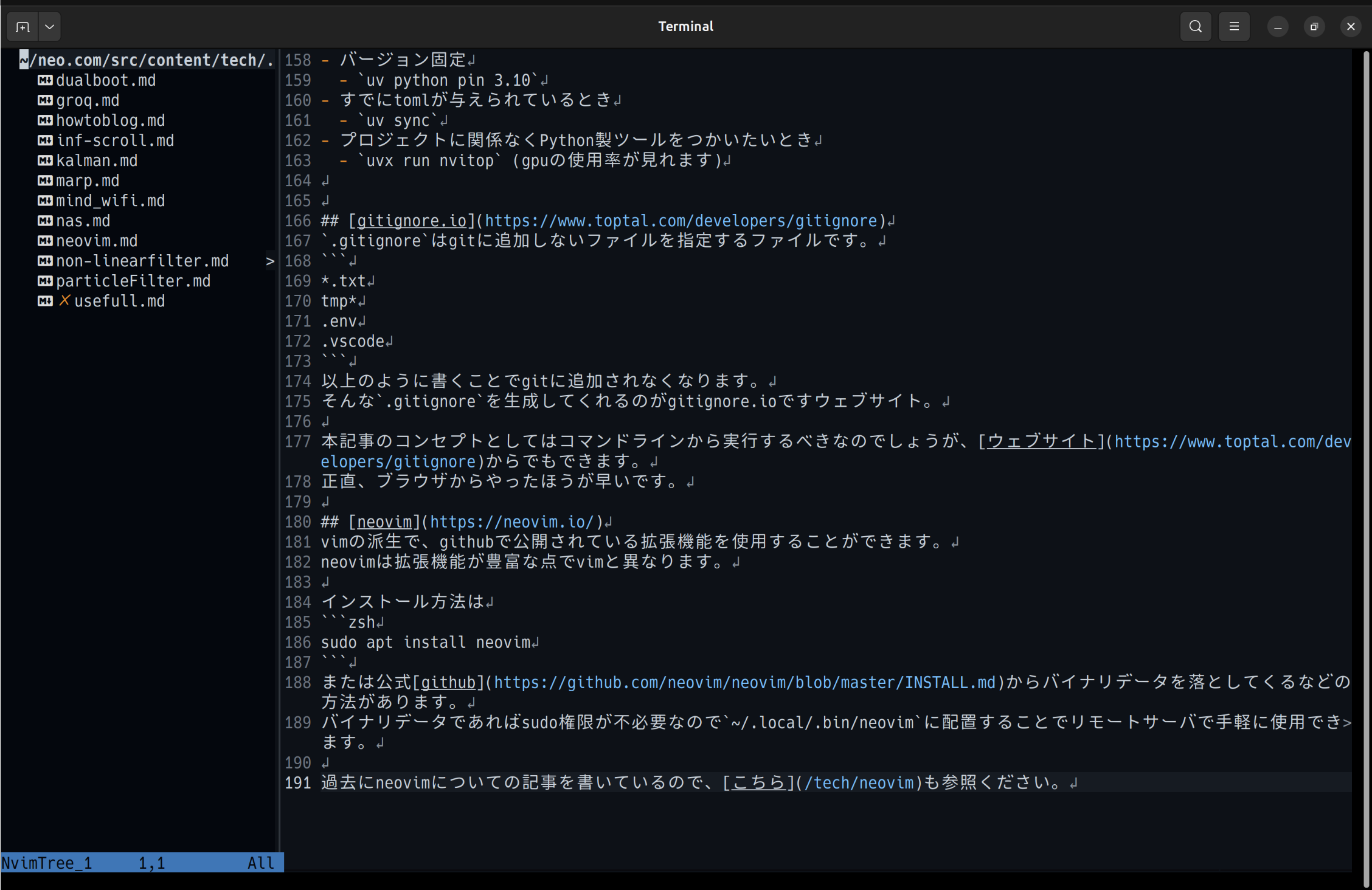Click the github link on line 188

(448, 683)
